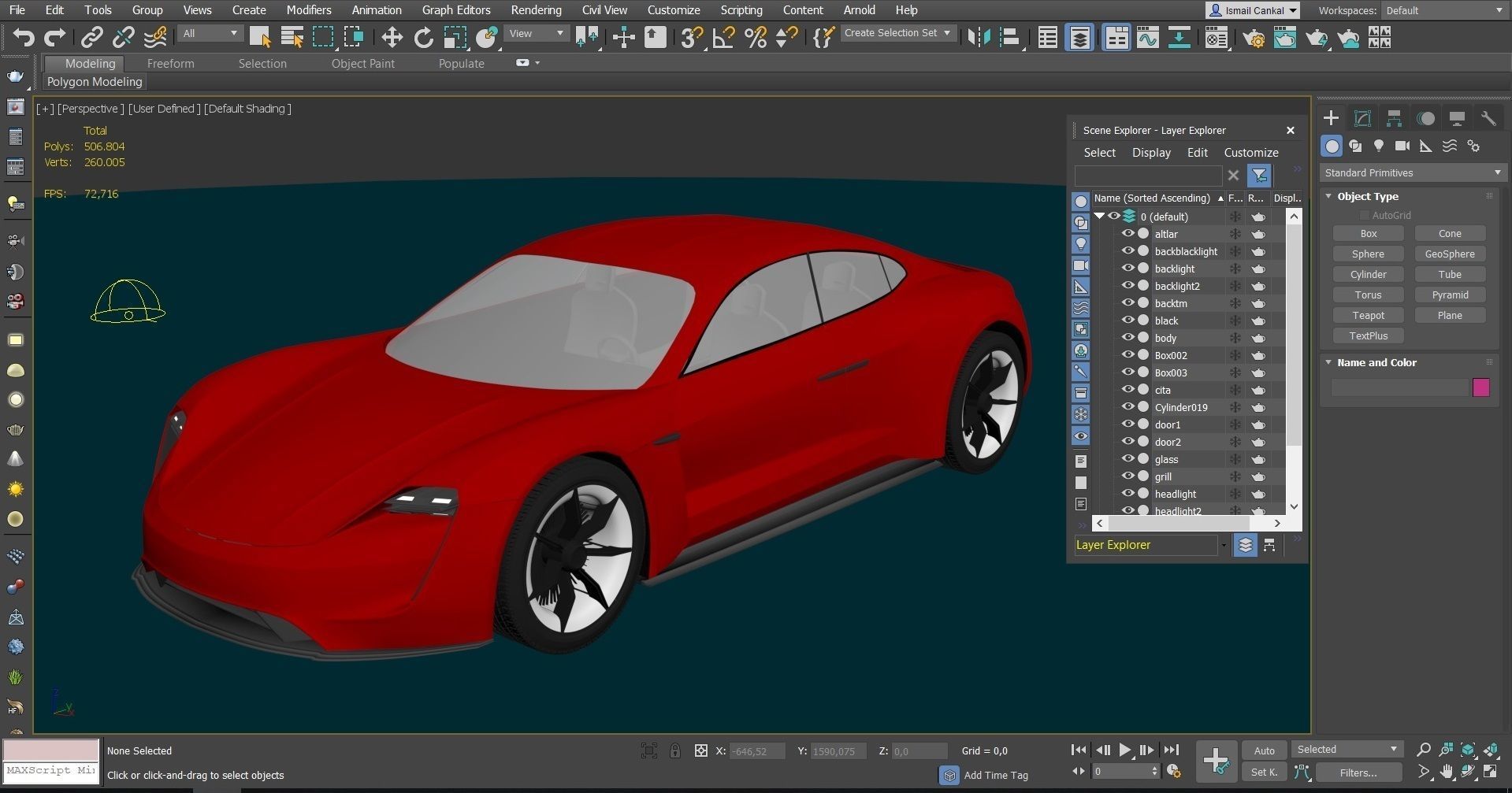Toggle the Percent Snap icon

755,37
